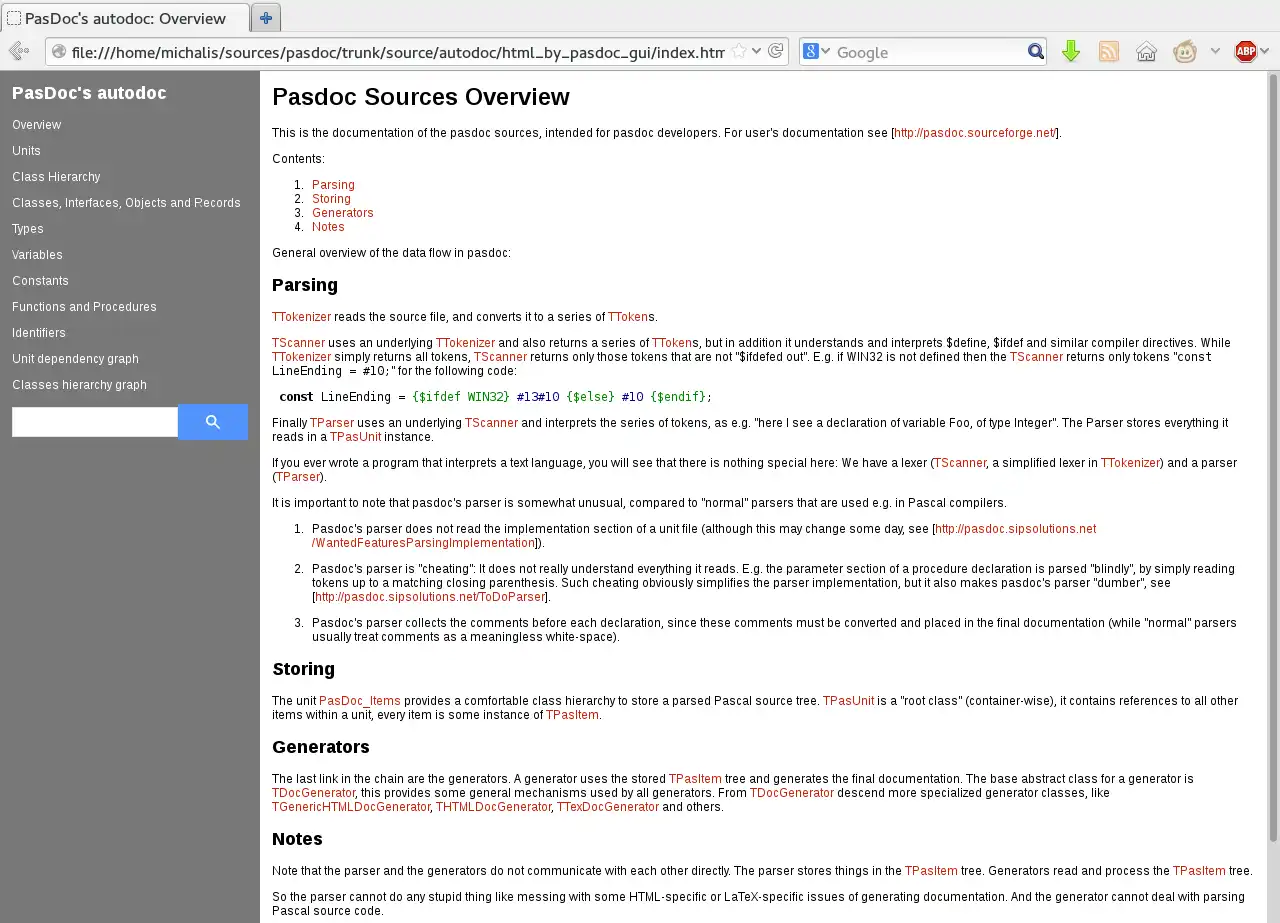Click the orange RSS feed icon

click(x=1109, y=52)
